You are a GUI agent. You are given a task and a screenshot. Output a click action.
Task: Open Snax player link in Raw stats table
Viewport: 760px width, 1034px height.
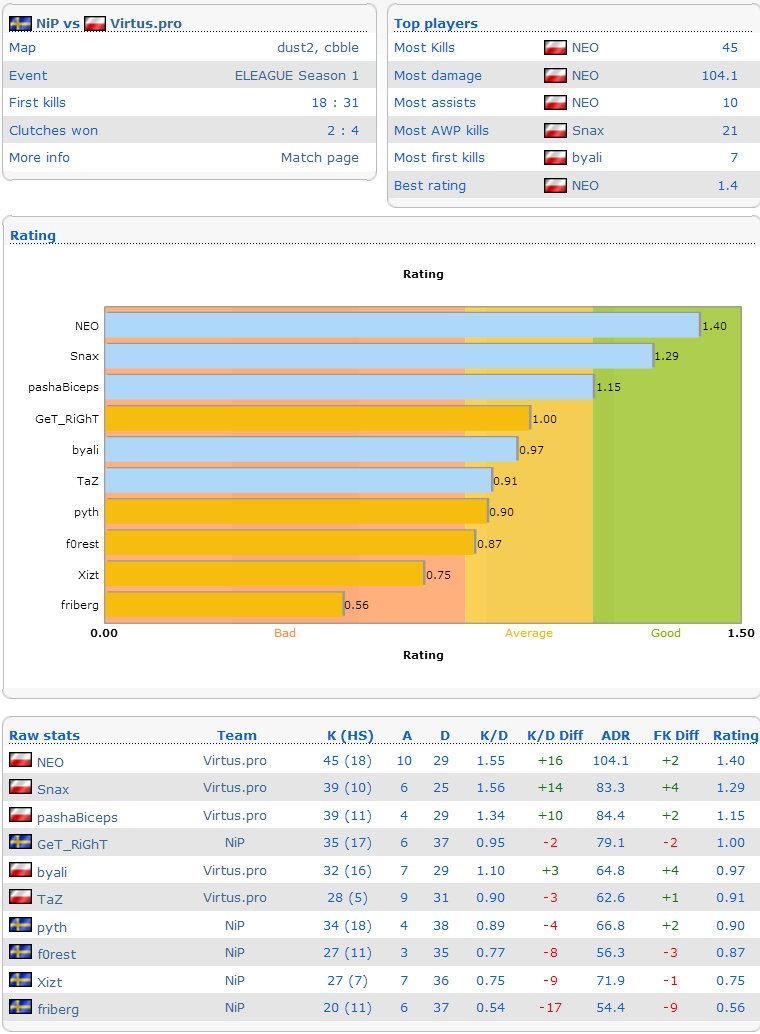pos(53,789)
